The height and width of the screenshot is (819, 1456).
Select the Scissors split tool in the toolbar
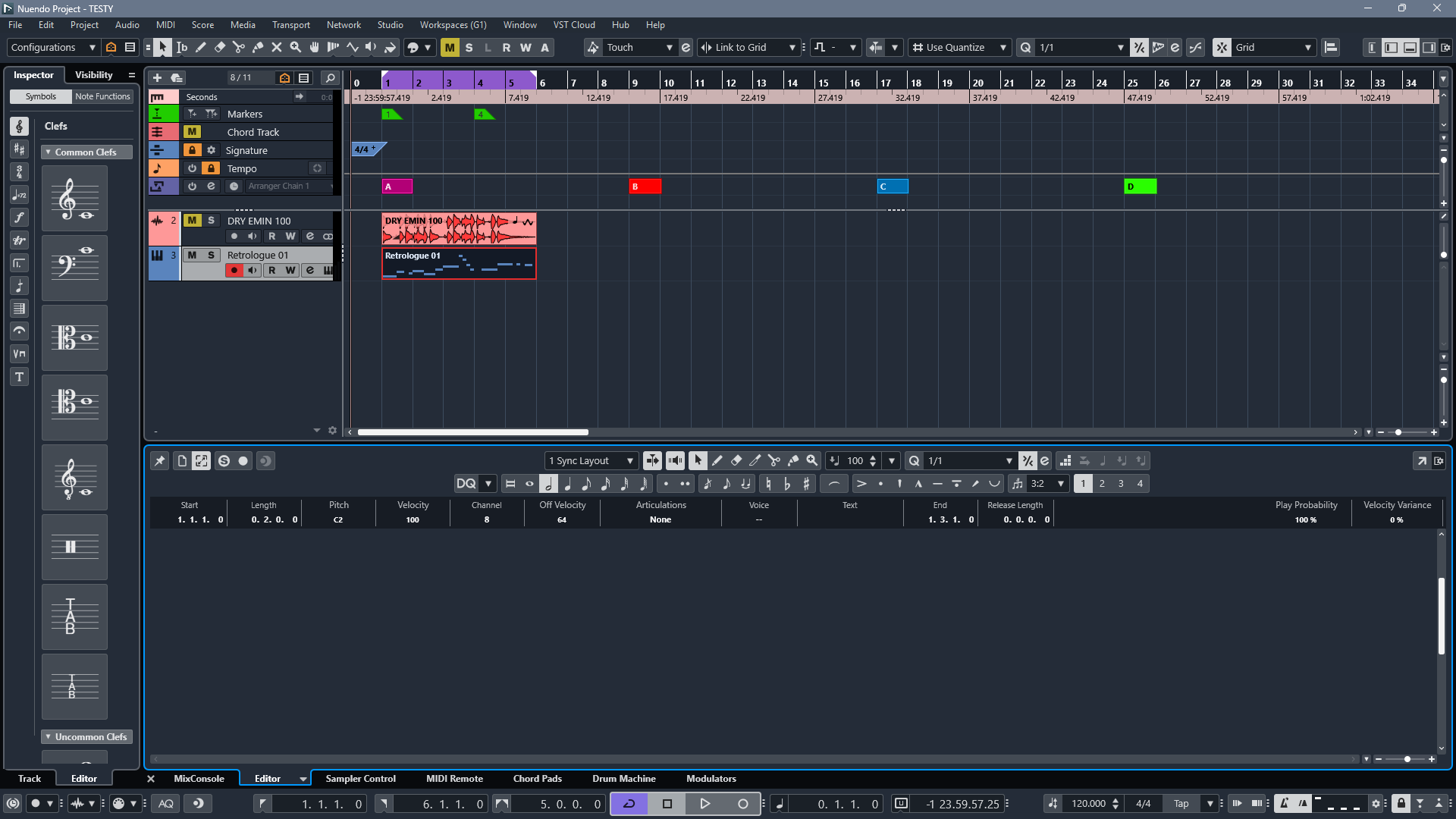click(x=239, y=47)
